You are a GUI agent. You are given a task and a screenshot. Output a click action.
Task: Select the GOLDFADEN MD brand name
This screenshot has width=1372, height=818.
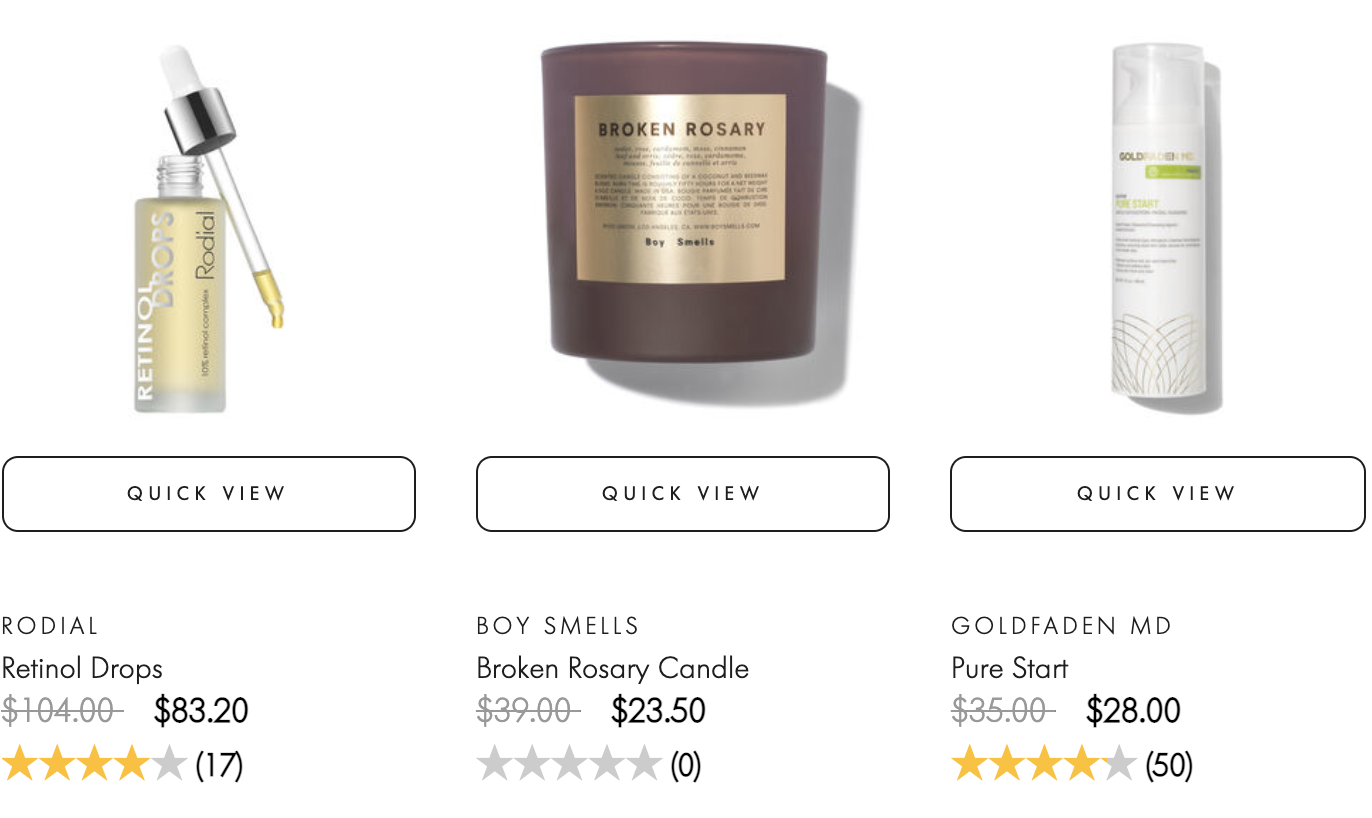1062,626
